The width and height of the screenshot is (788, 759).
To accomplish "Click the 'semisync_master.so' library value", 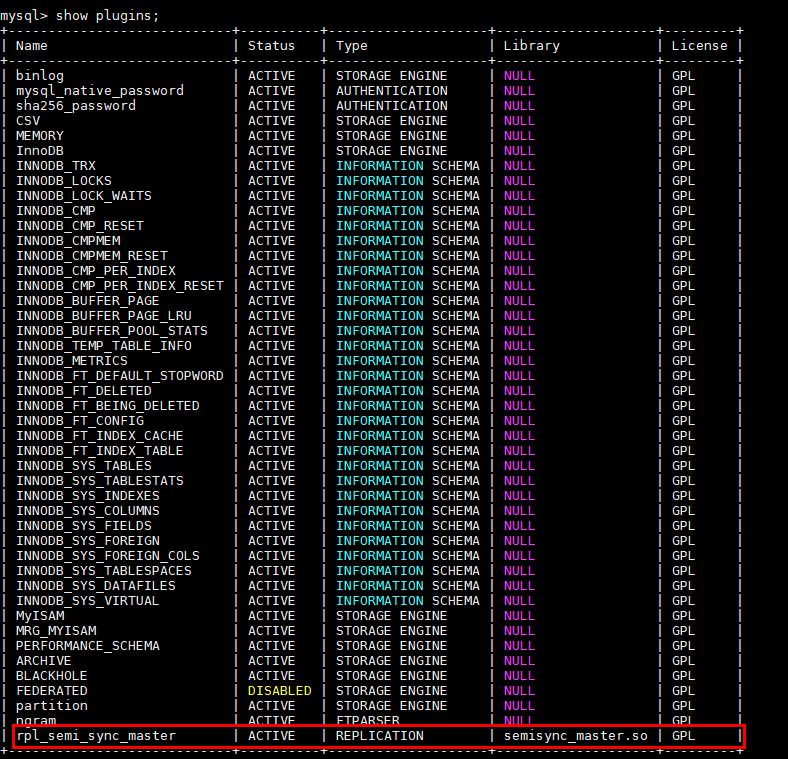I will (x=576, y=736).
